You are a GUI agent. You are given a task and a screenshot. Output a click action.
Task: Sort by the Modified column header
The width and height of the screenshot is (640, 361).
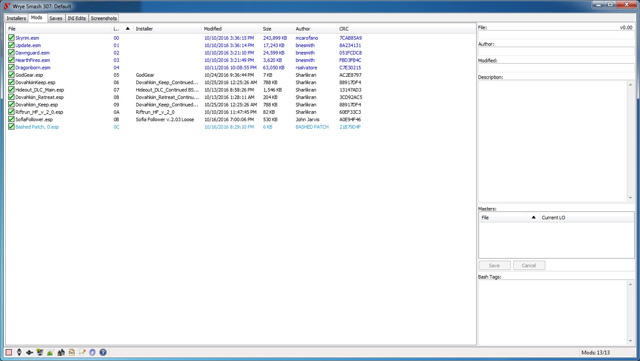click(231, 29)
